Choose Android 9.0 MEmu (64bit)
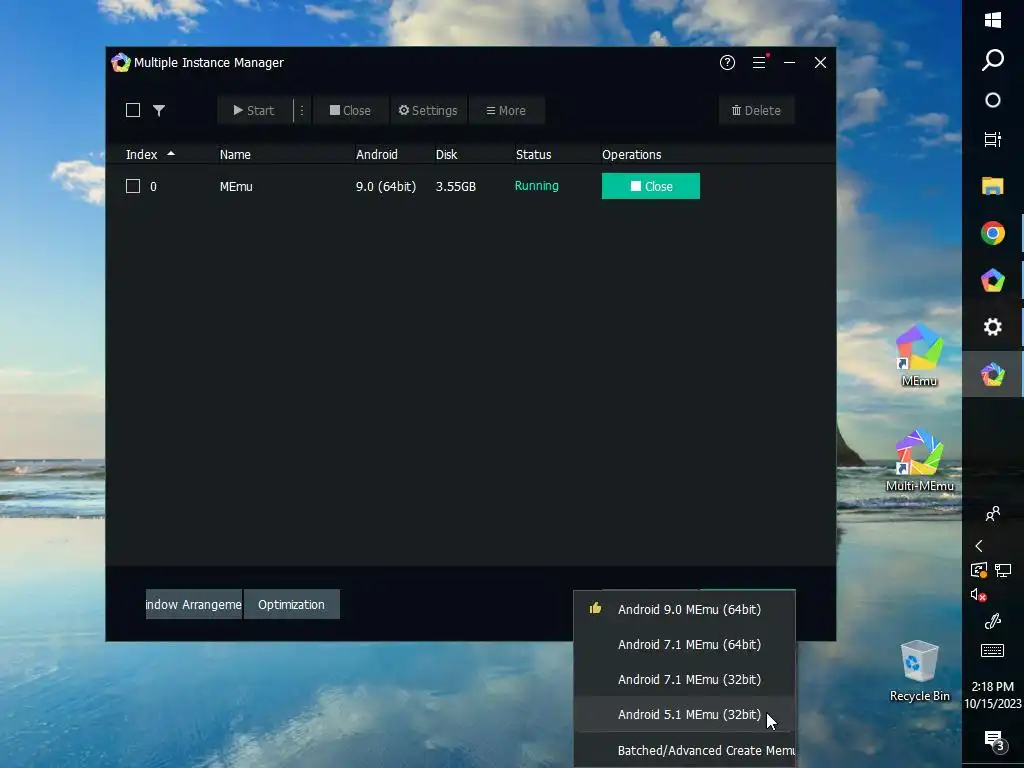The image size is (1024, 768). click(684, 609)
